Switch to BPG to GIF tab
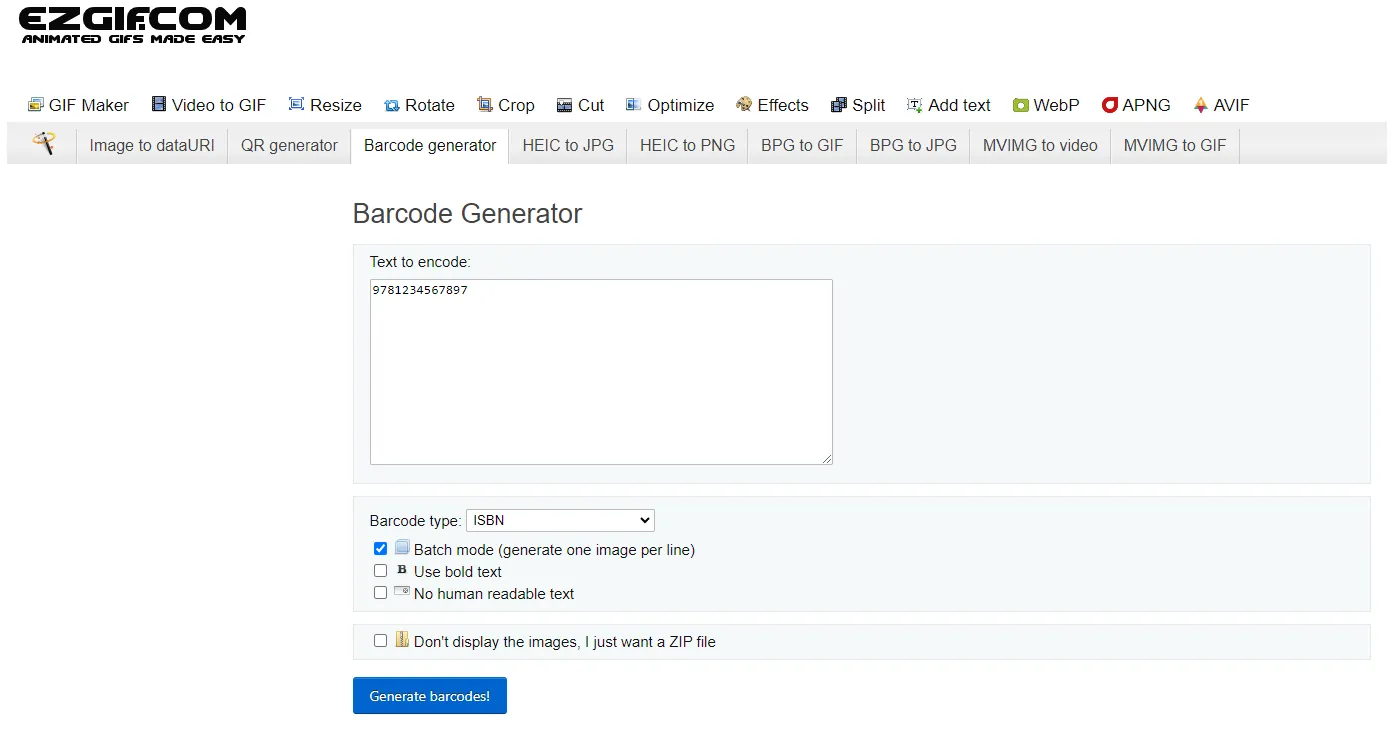The height and width of the screenshot is (730, 1395). pyautogui.click(x=802, y=145)
